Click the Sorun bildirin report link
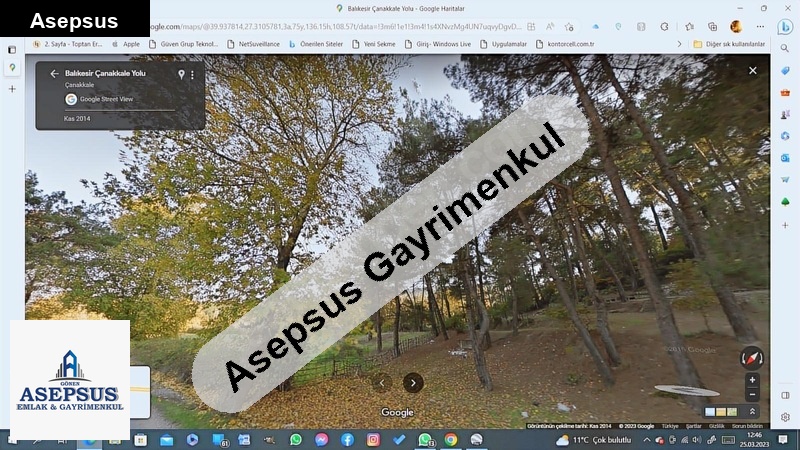 click(x=747, y=426)
